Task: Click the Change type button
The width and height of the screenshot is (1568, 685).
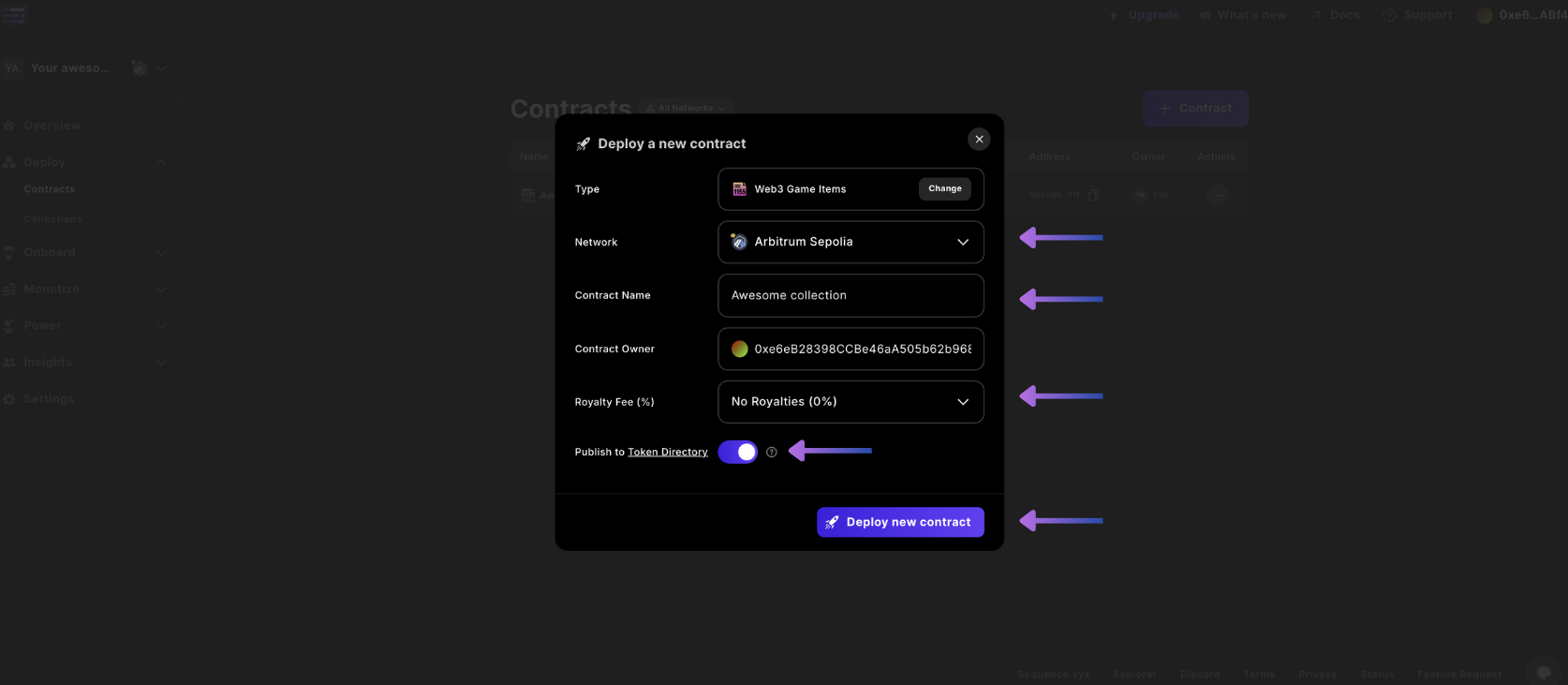Action: pyautogui.click(x=944, y=189)
